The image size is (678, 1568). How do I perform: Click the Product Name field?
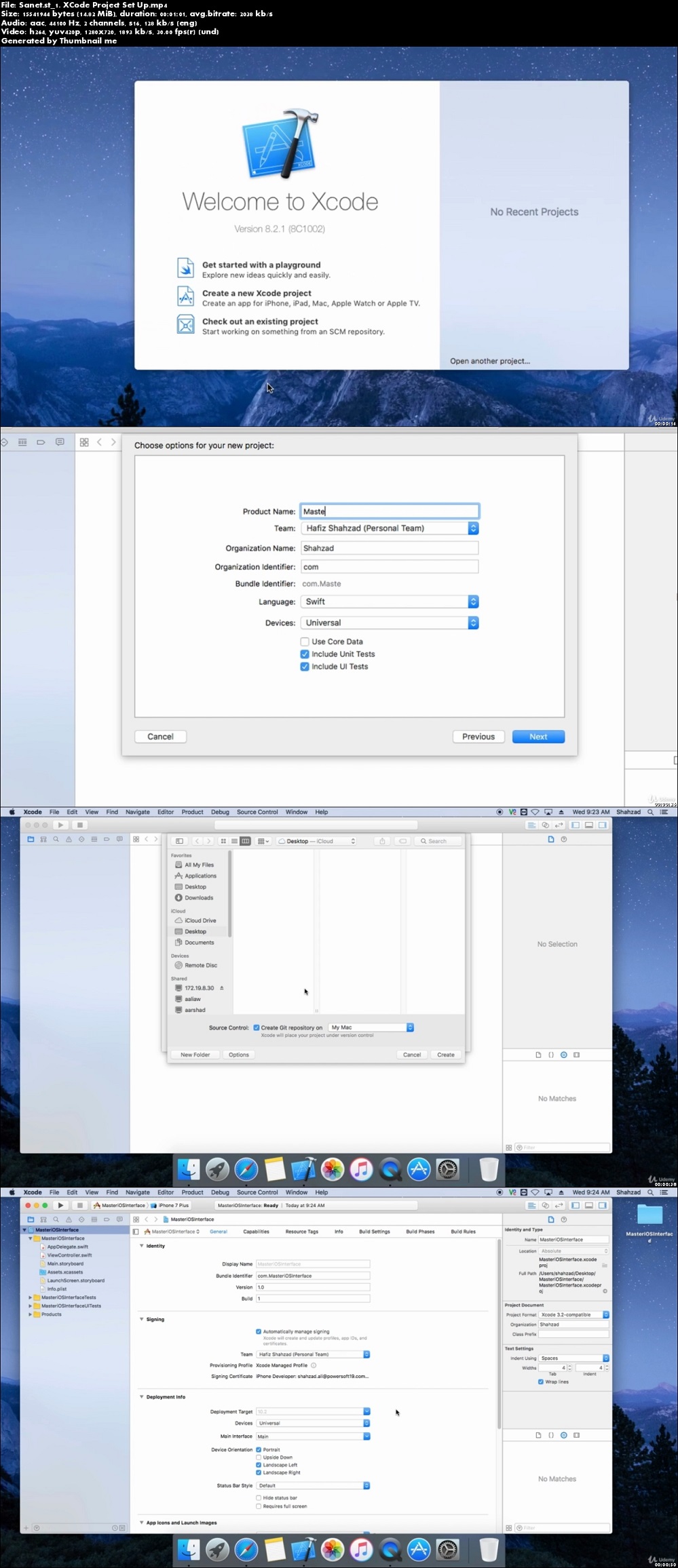(x=390, y=511)
